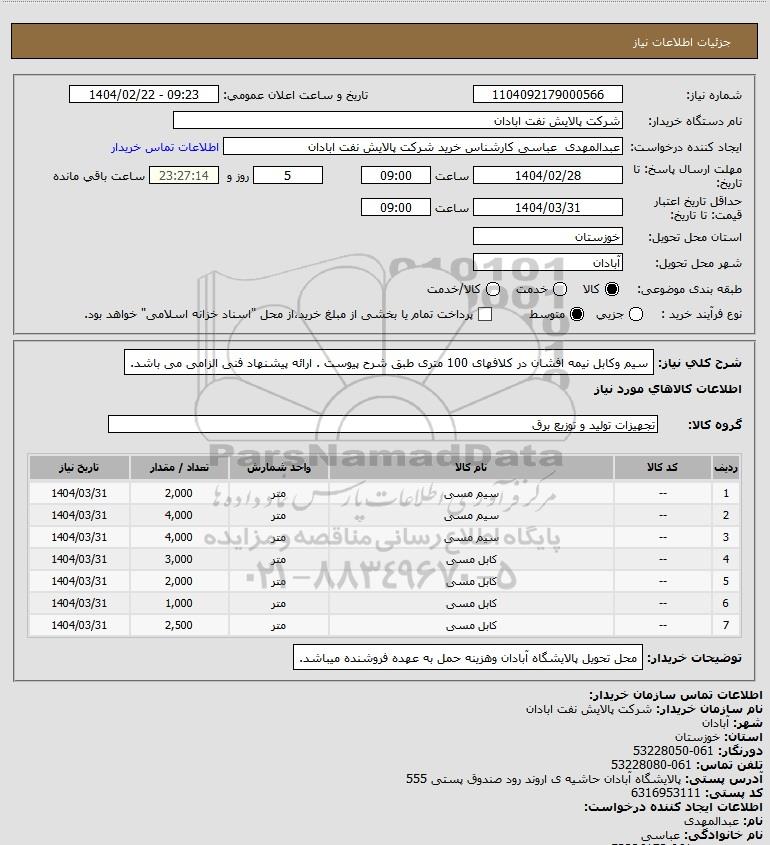Image resolution: width=770 pixels, height=845 pixels.
Task: Click the goods group field تجهیزات تولید و توزیع برق
Action: (383, 424)
